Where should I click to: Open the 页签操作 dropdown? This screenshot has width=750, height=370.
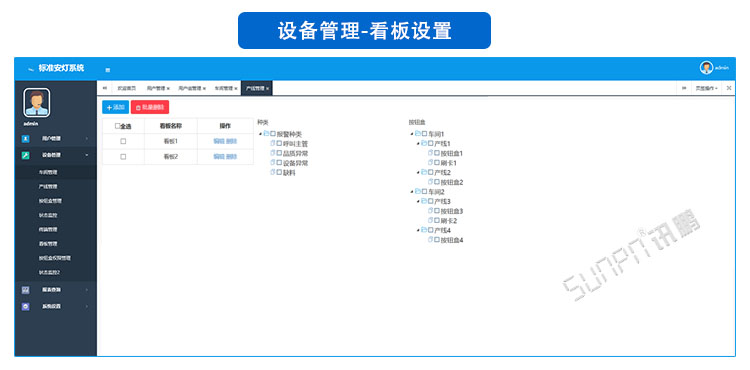click(x=706, y=88)
